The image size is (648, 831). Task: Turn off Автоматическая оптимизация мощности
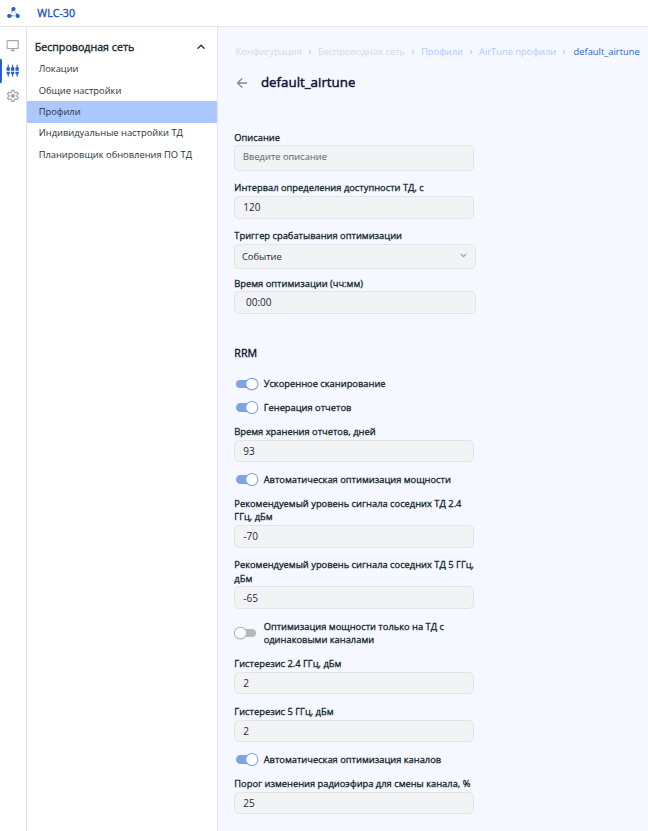(246, 480)
